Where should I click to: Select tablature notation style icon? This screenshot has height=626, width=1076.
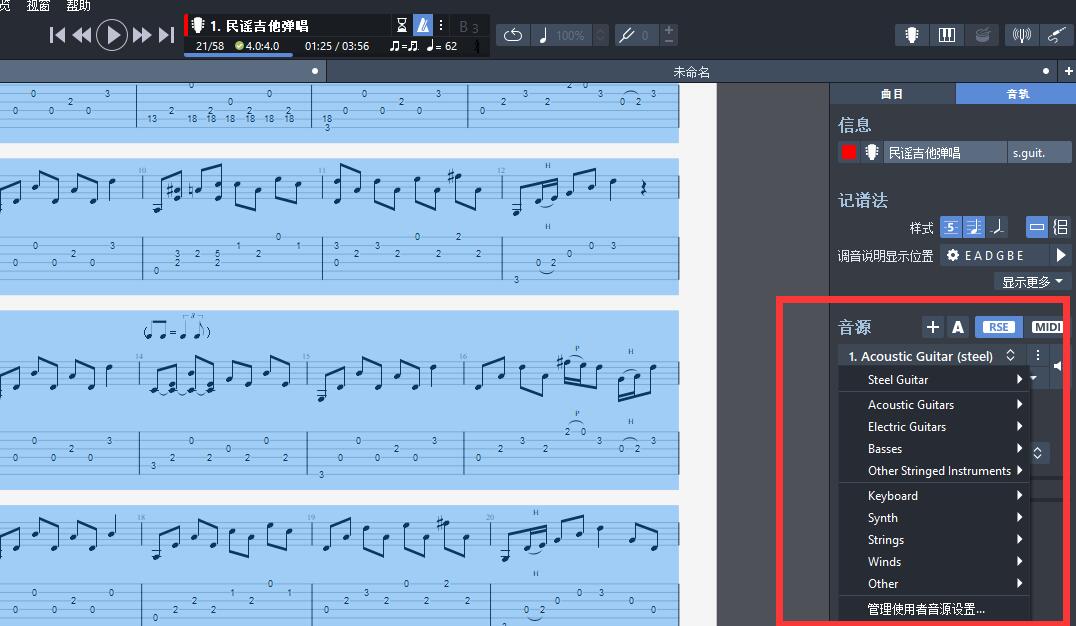pos(951,227)
